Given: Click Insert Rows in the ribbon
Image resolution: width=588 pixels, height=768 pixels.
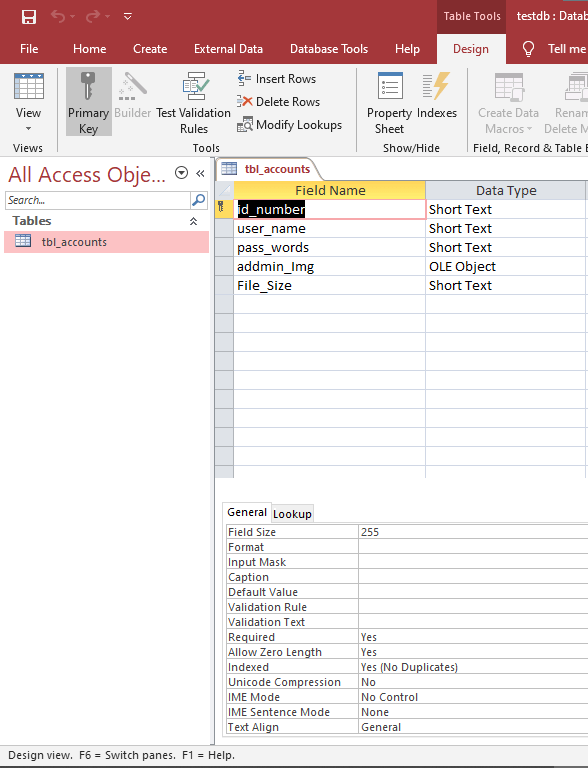Looking at the screenshot, I should 277,79.
